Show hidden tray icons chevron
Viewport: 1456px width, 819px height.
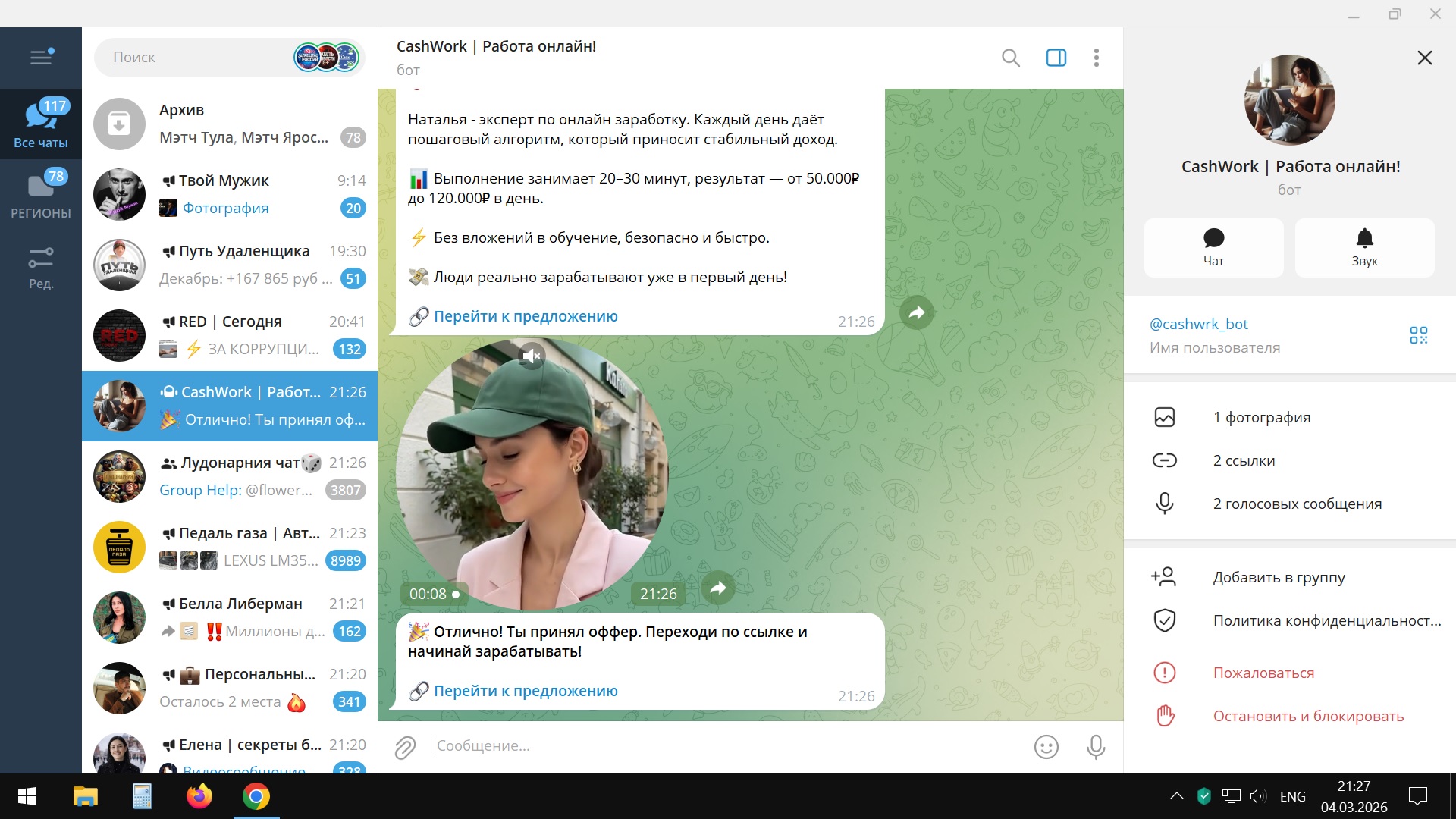1176,796
